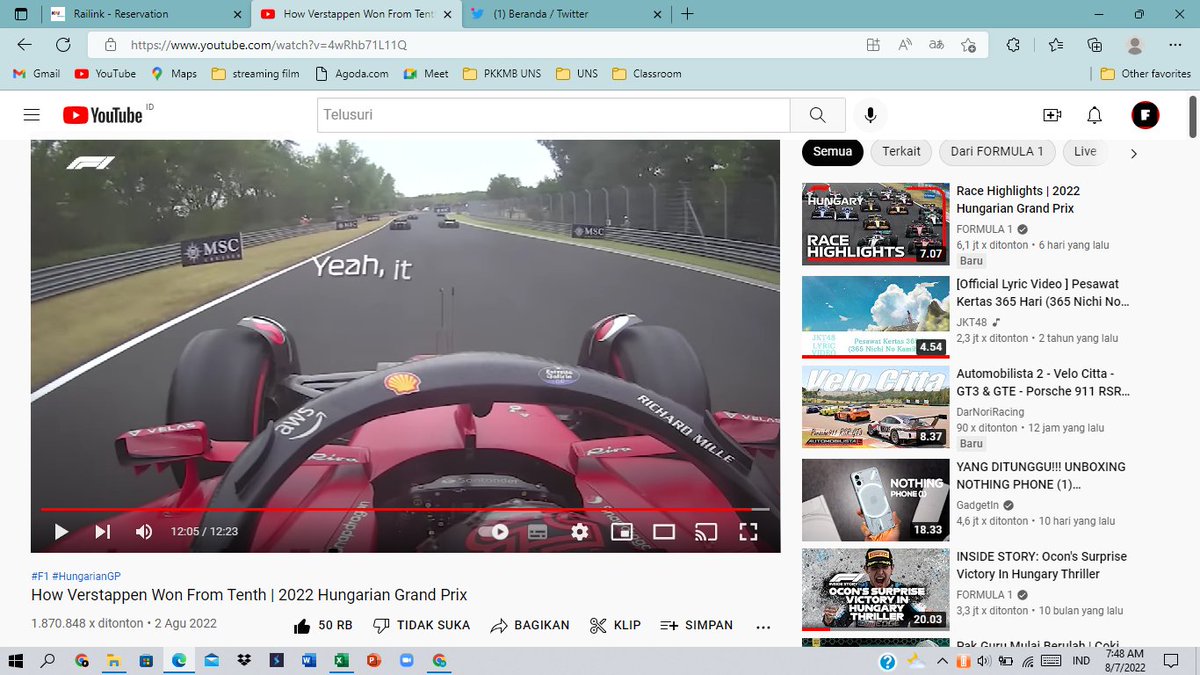This screenshot has height=675, width=1200.
Task: Open the YouTube guide hamburger menu
Action: [32, 115]
